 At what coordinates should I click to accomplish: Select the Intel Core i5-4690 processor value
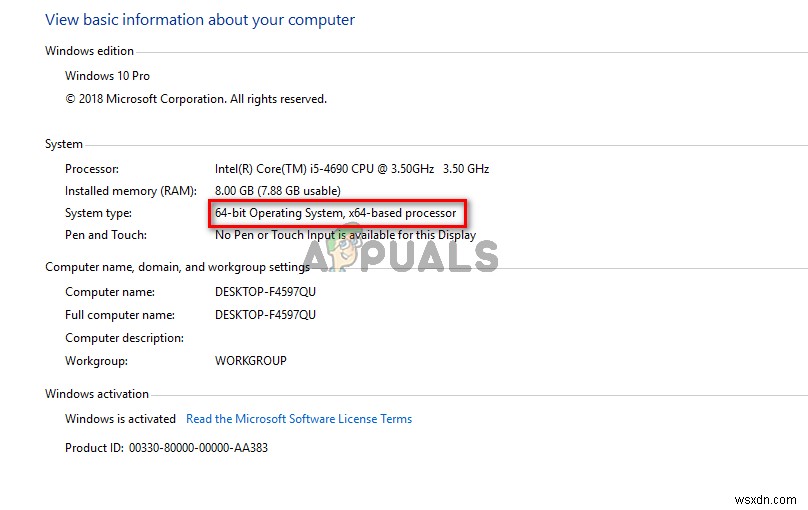point(352,169)
